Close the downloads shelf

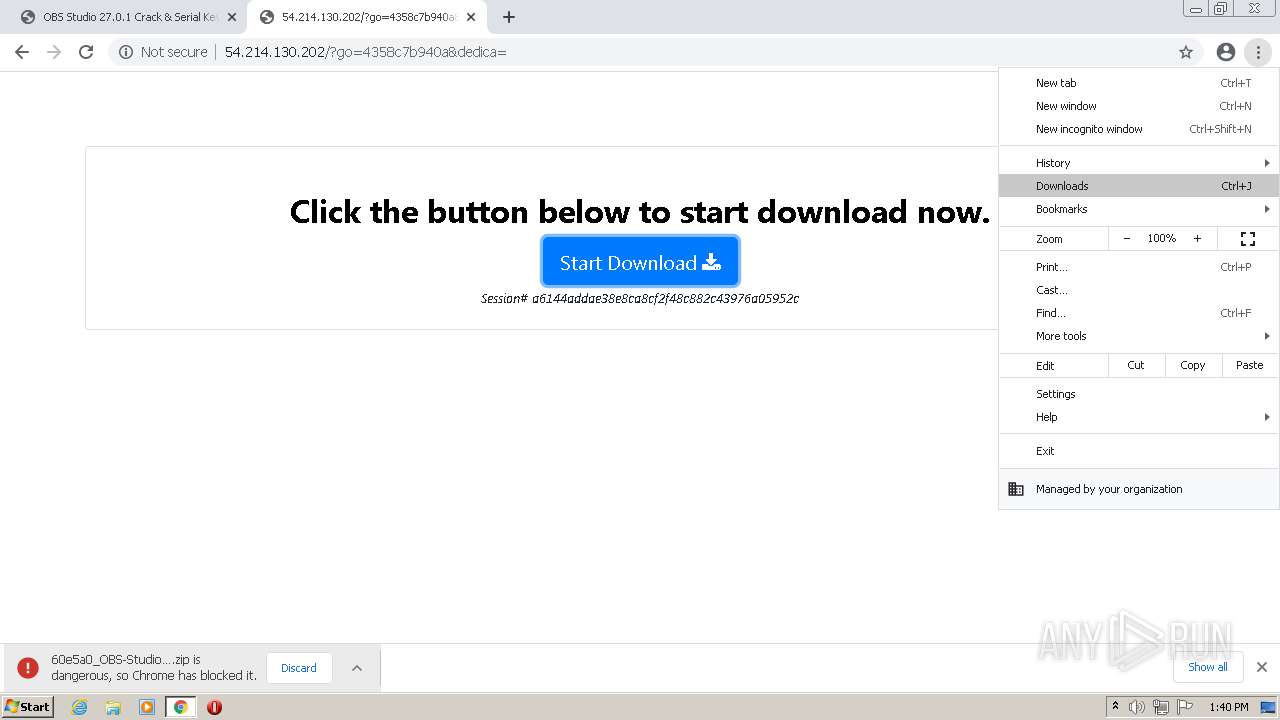(1262, 667)
